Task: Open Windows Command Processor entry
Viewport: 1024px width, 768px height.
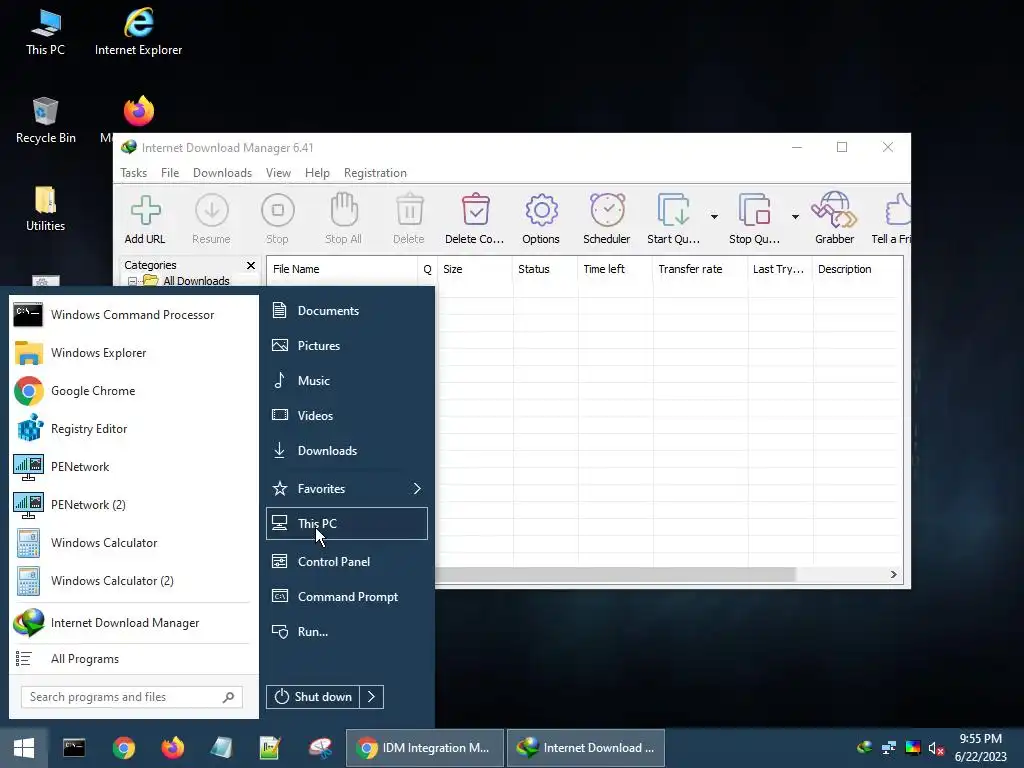Action: (x=131, y=315)
